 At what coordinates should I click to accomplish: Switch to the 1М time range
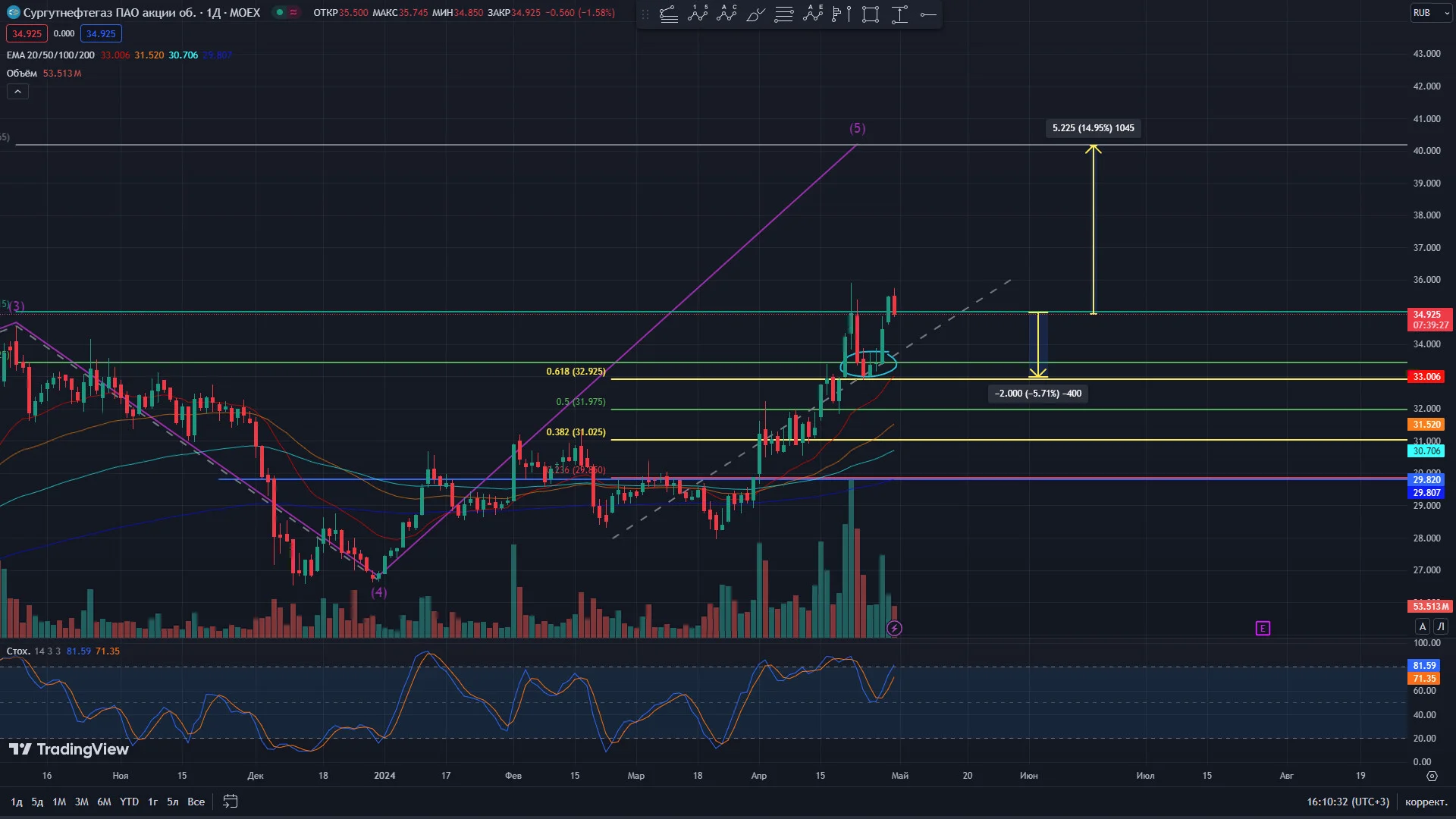click(59, 802)
